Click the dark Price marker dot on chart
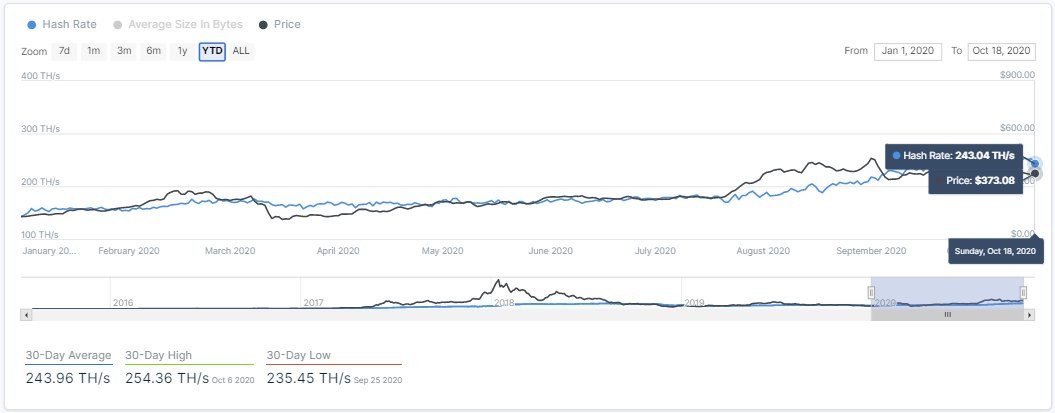 coord(1035,174)
